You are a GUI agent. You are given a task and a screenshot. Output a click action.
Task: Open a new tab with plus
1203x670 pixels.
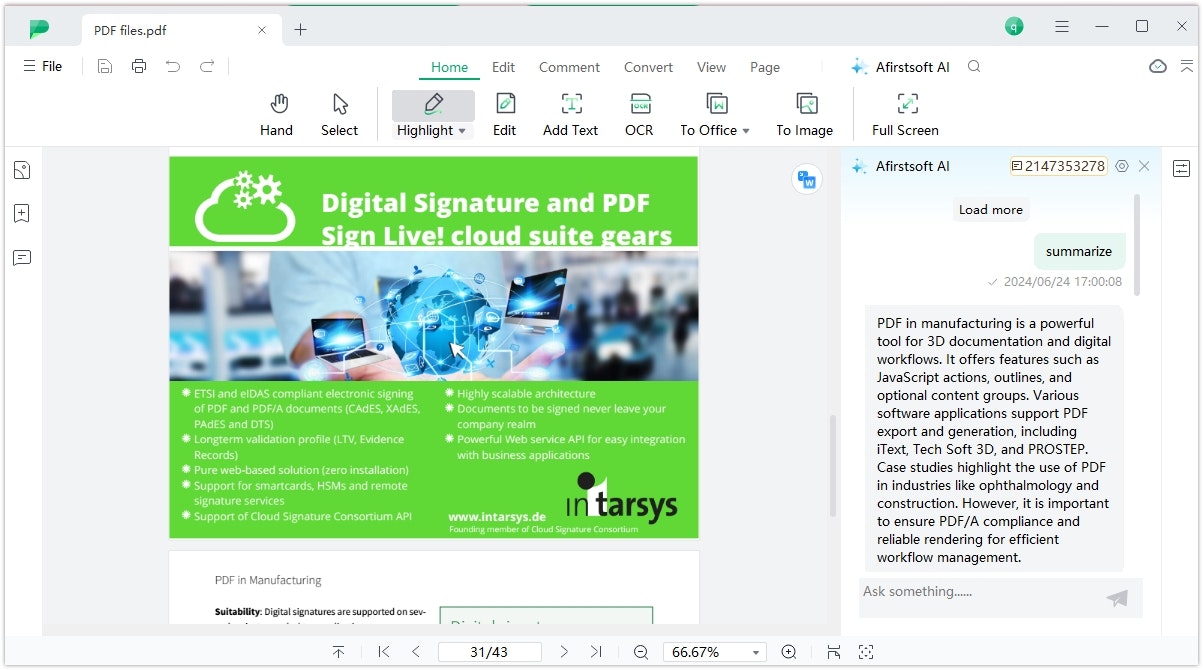tap(300, 30)
